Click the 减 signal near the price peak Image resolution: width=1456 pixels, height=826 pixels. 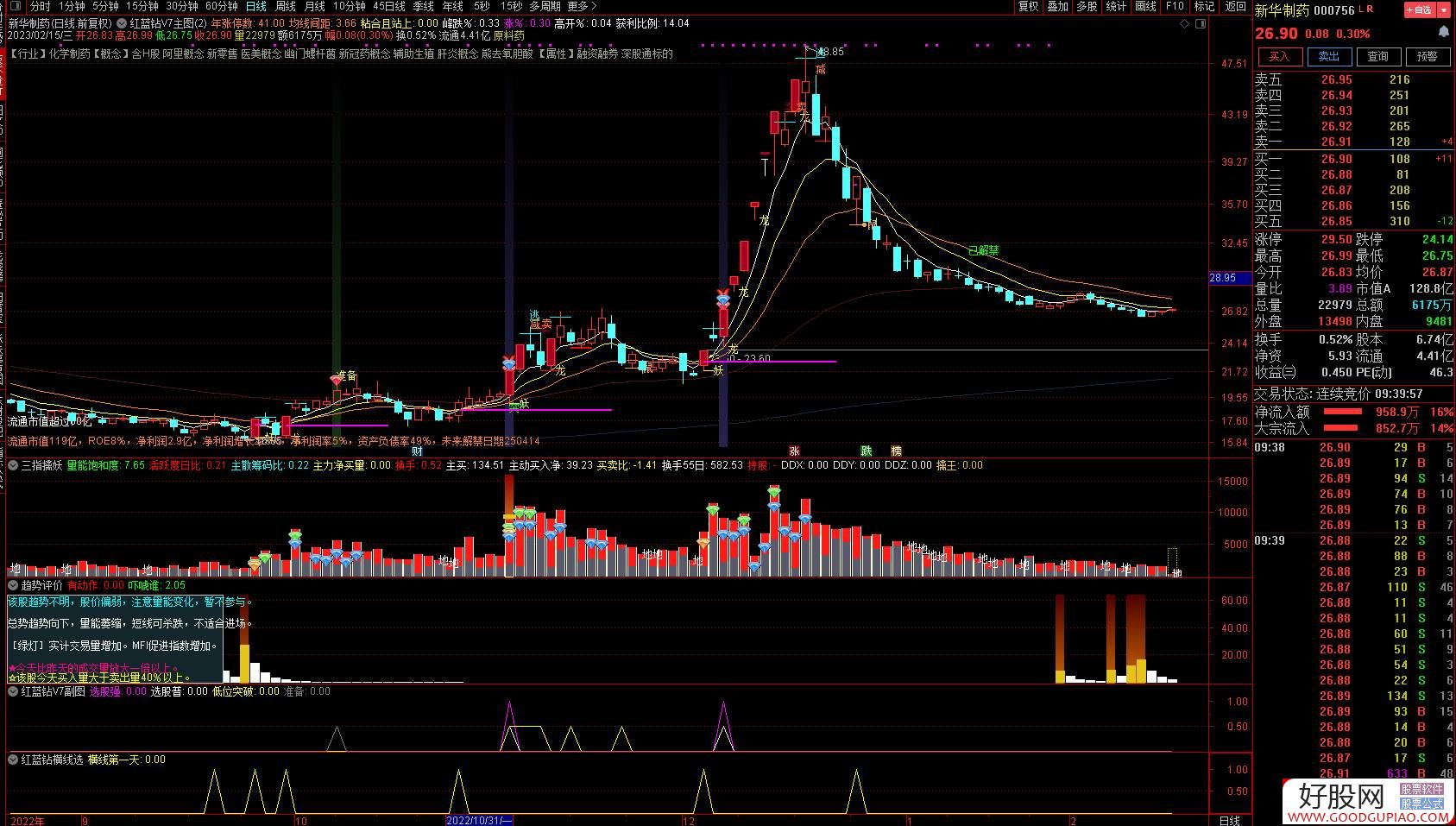[820, 69]
